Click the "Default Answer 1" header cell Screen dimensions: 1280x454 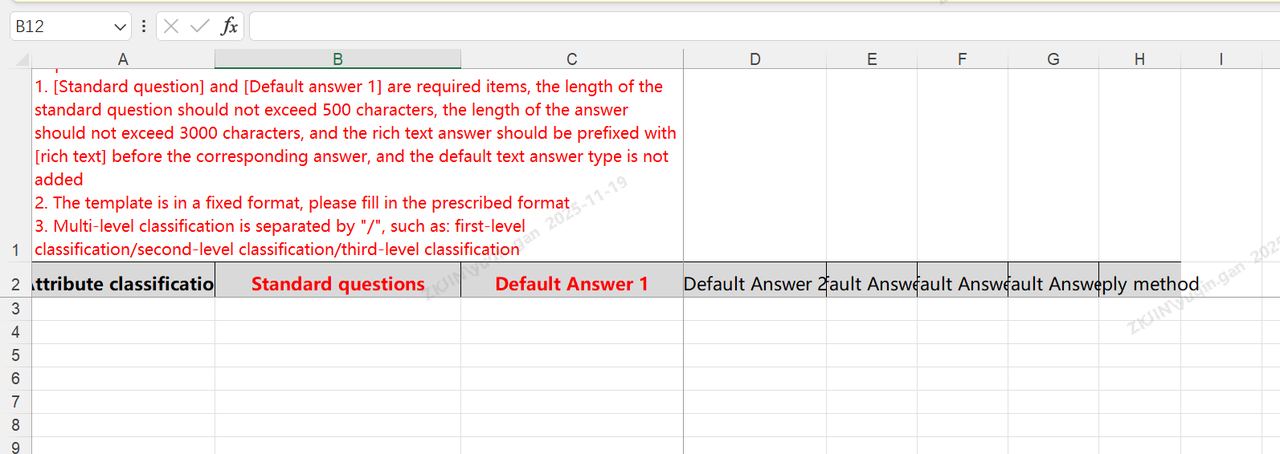click(x=571, y=284)
